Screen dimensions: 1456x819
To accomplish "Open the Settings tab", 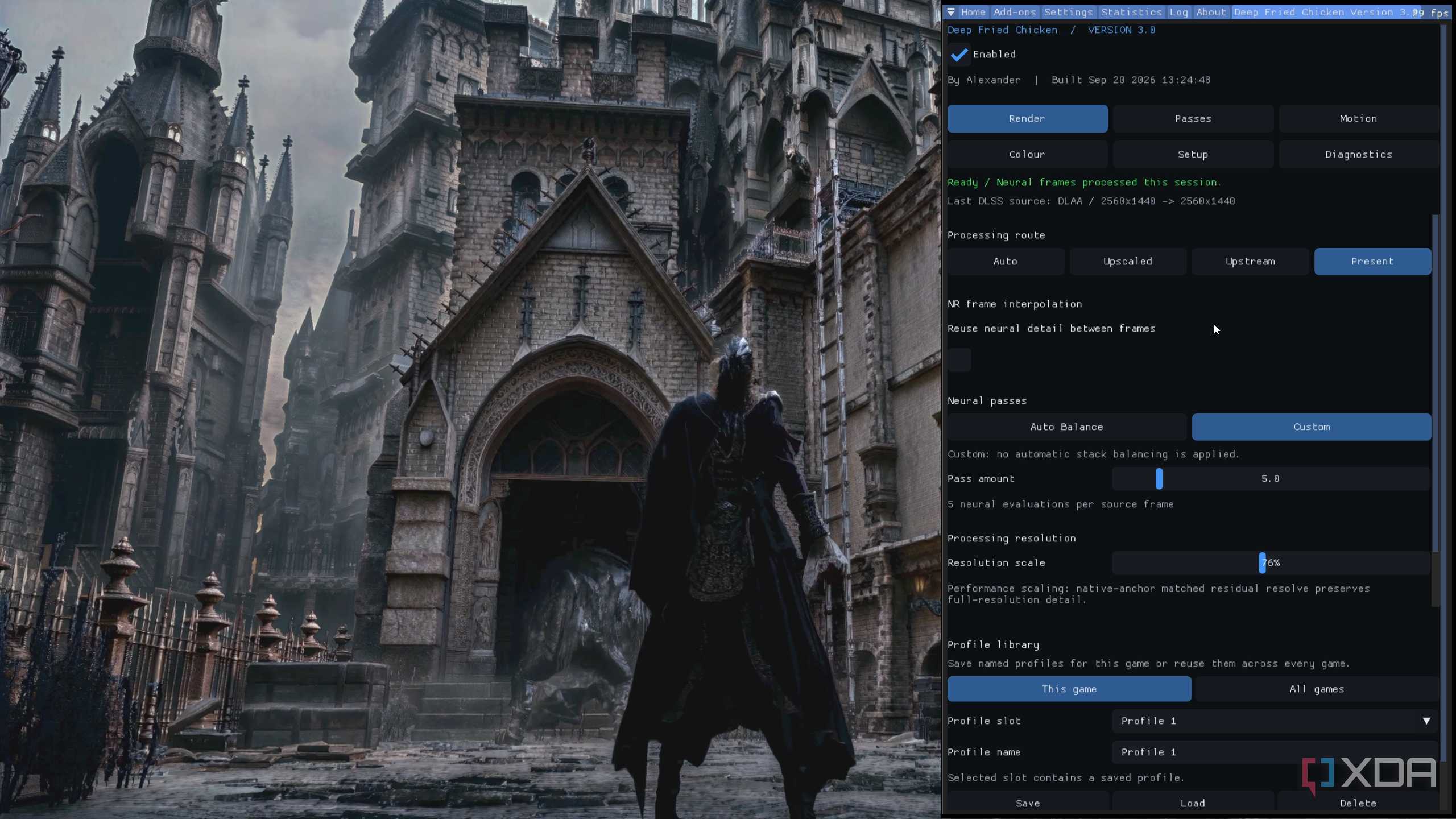I will pyautogui.click(x=1068, y=12).
